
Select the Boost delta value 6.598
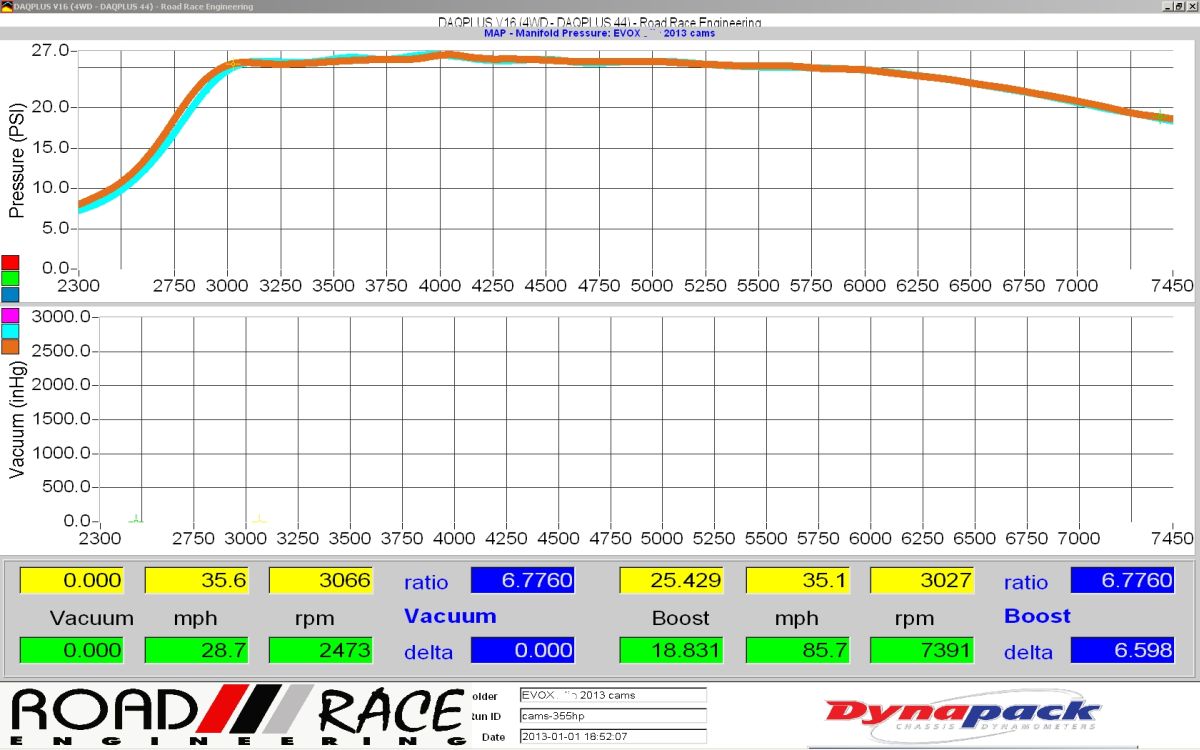click(x=1122, y=651)
